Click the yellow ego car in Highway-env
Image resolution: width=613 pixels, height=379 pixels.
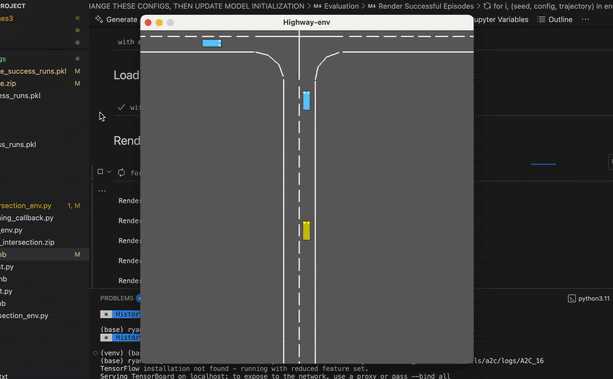[306, 230]
